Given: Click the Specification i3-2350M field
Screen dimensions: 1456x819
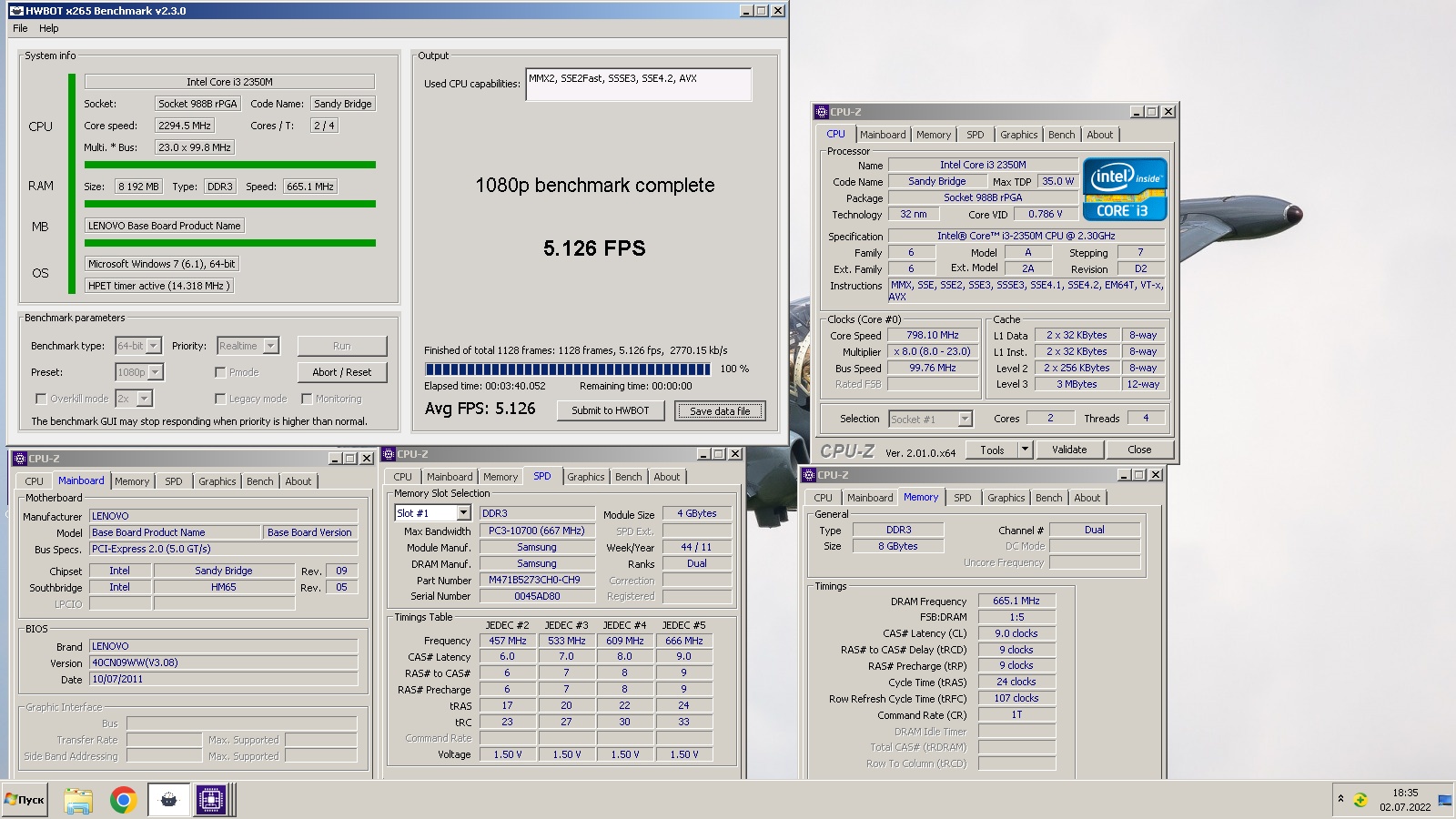Looking at the screenshot, I should click(1026, 236).
